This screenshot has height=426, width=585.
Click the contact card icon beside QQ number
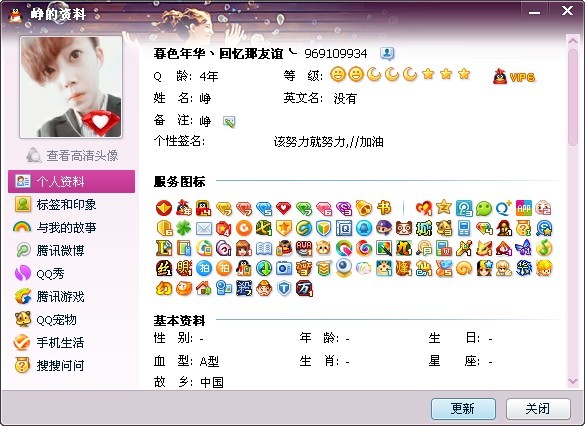tap(387, 54)
